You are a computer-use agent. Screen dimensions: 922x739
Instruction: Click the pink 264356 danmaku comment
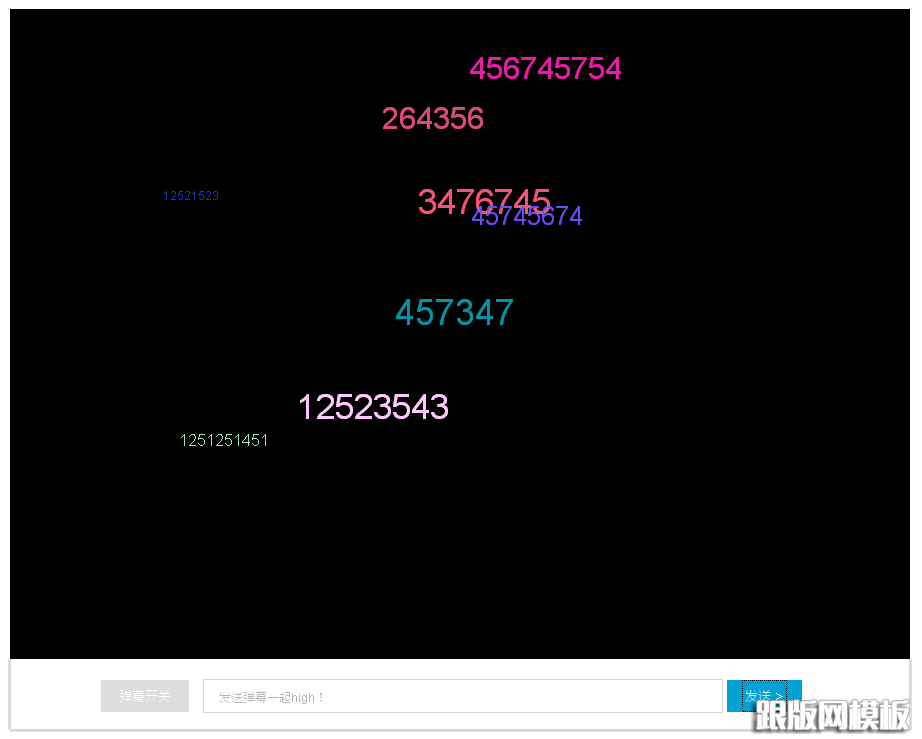(432, 119)
